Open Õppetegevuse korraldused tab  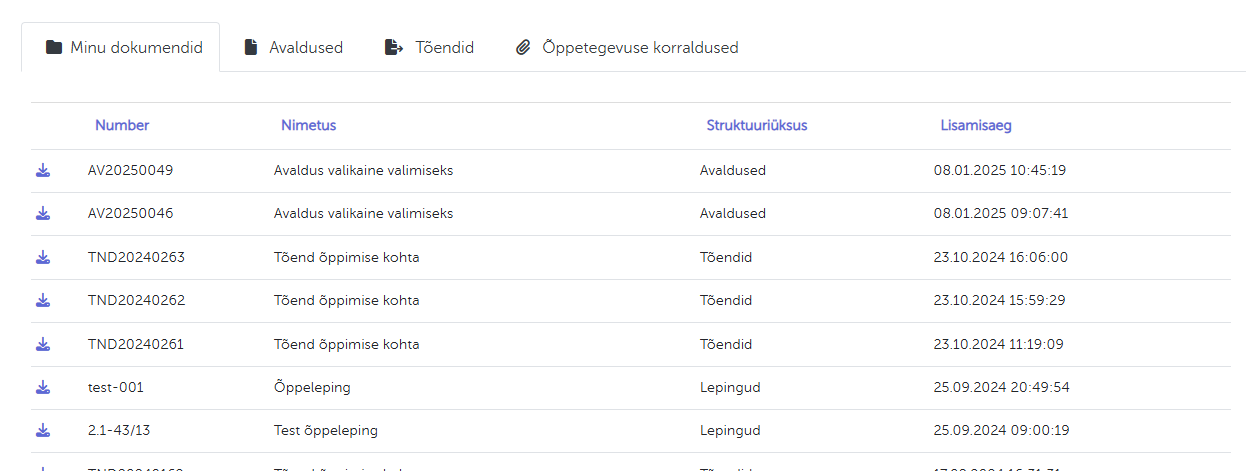(x=627, y=48)
